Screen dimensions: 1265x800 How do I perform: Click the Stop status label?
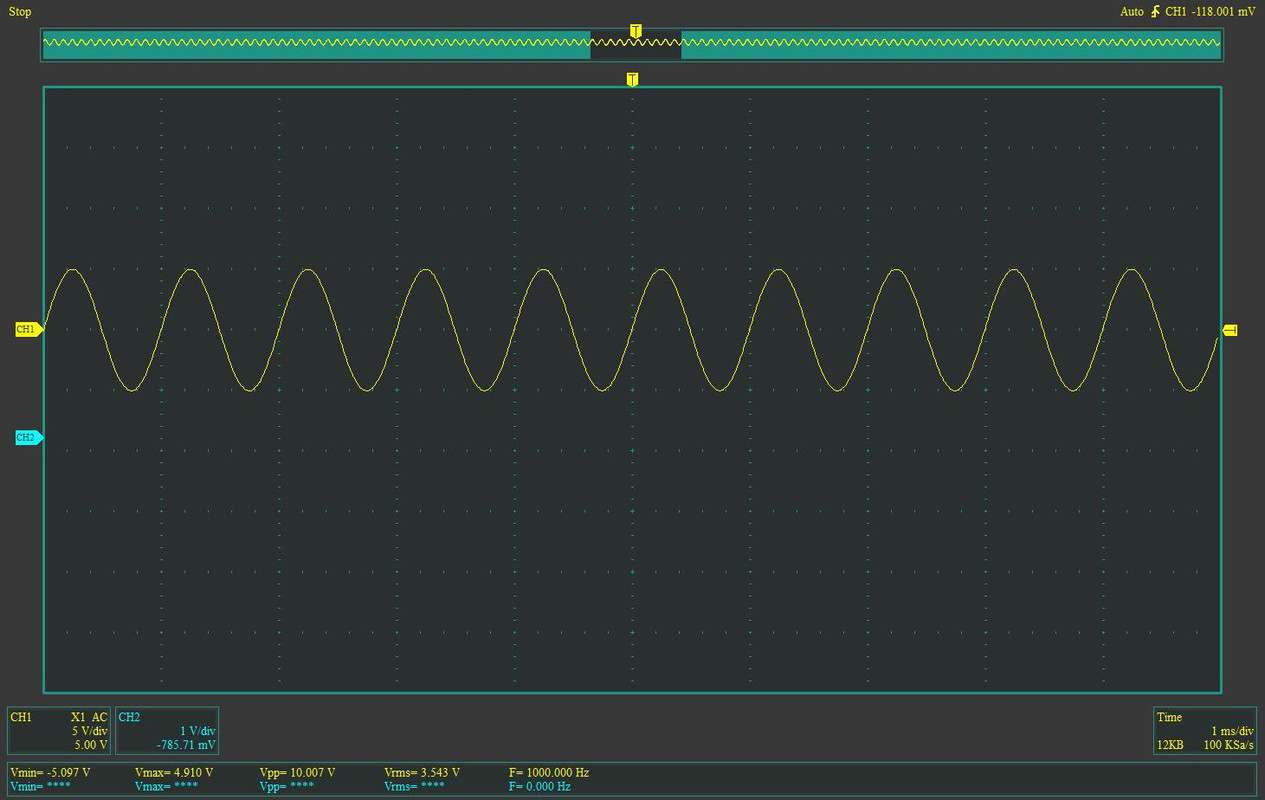click(20, 12)
